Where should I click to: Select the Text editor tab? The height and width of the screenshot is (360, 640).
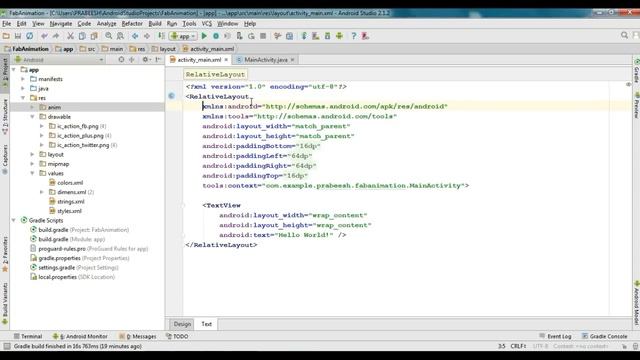click(x=207, y=324)
